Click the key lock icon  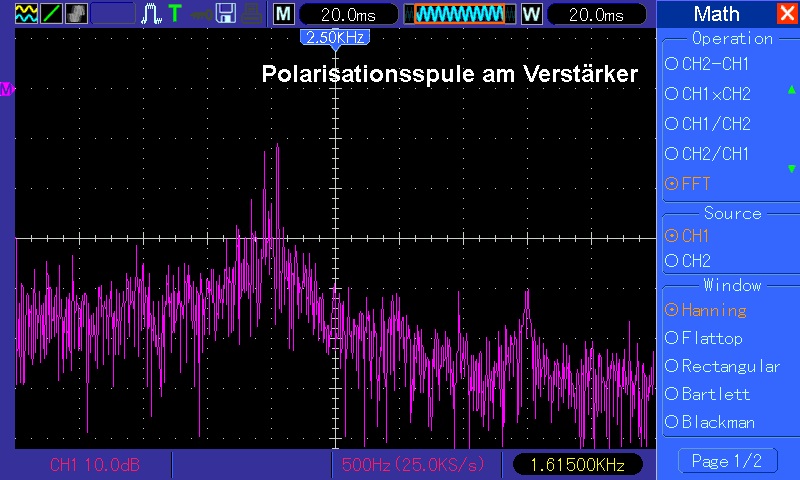202,14
